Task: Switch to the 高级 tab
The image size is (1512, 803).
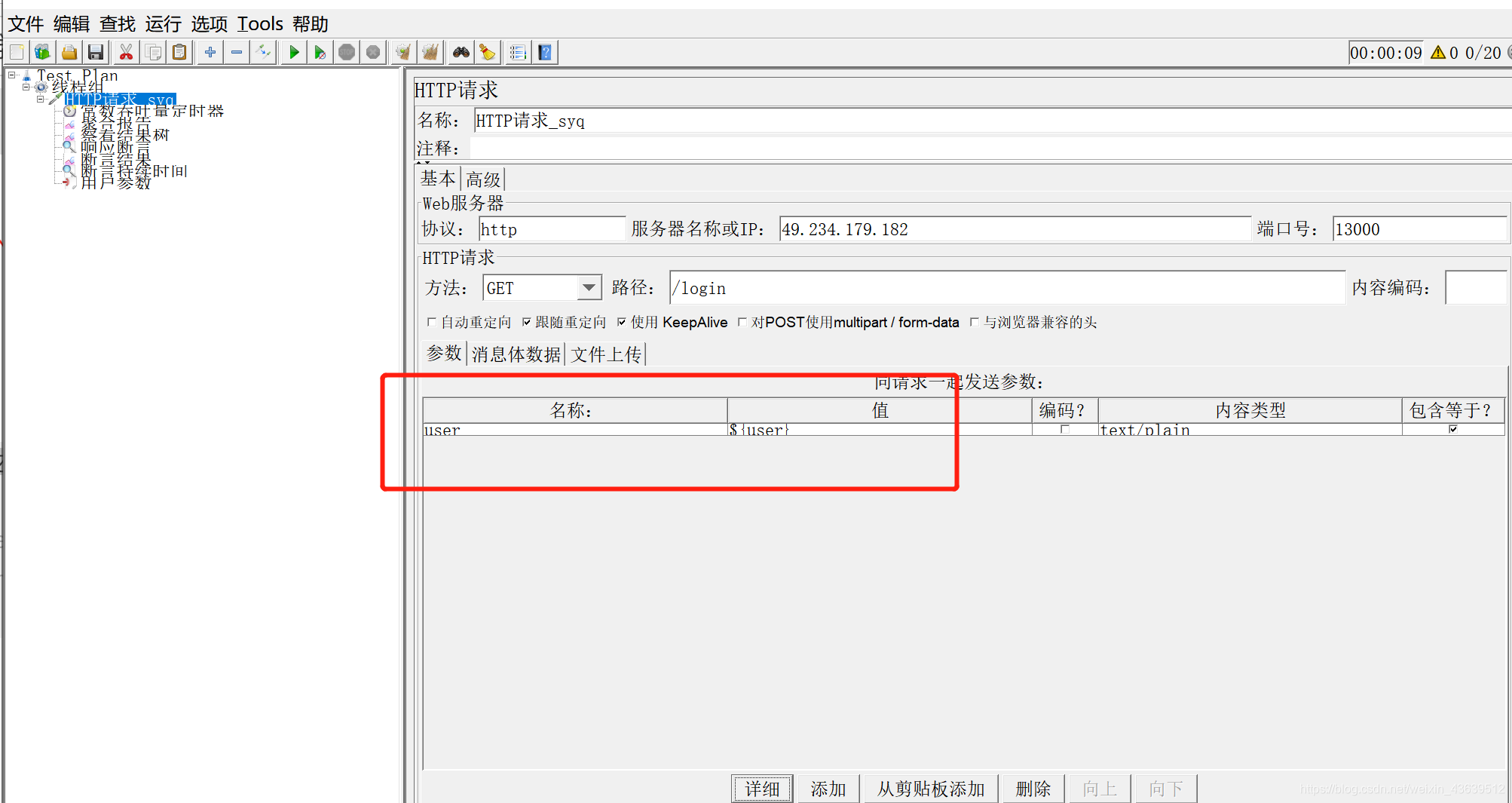Action: coord(483,179)
